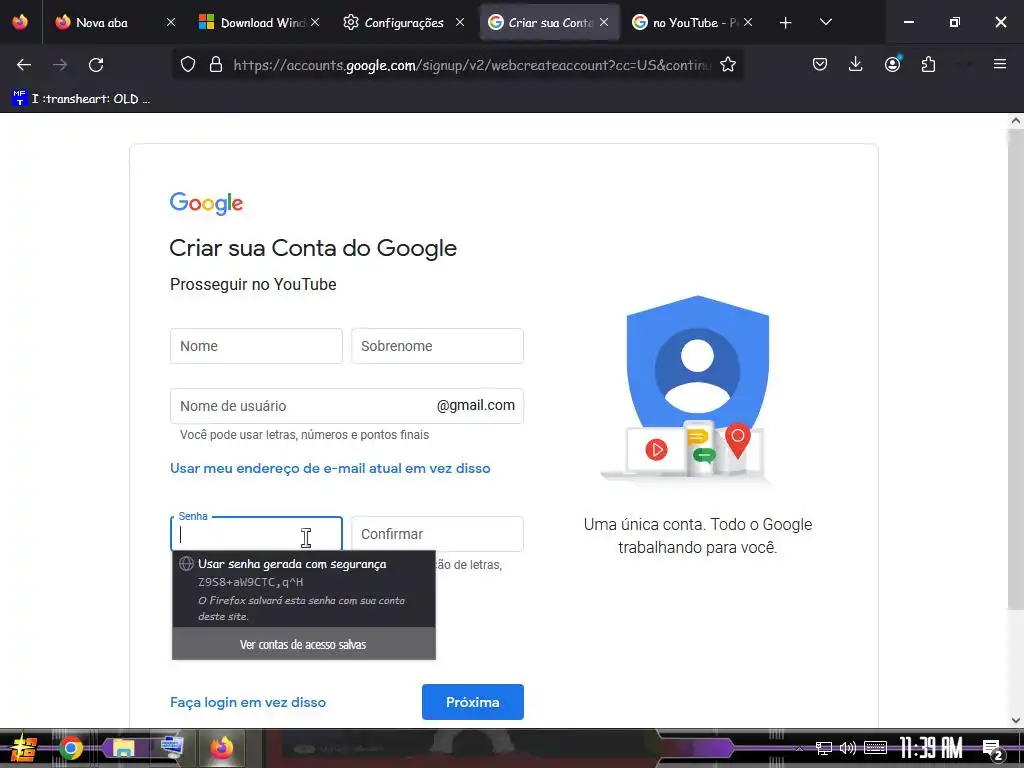Click the Próxima button
Image resolution: width=1024 pixels, height=768 pixels.
click(x=473, y=702)
